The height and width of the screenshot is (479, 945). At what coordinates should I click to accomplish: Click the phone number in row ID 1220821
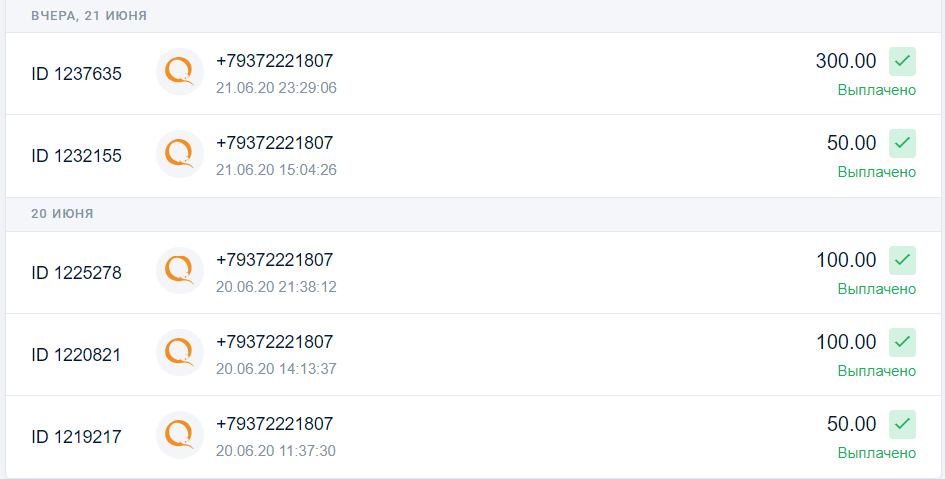tap(274, 342)
